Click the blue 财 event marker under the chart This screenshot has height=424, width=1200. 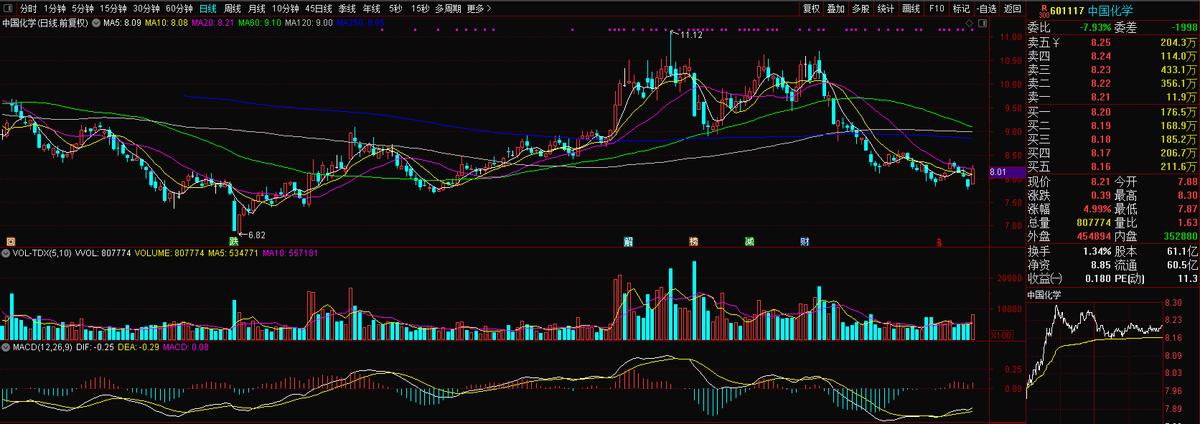tap(804, 241)
